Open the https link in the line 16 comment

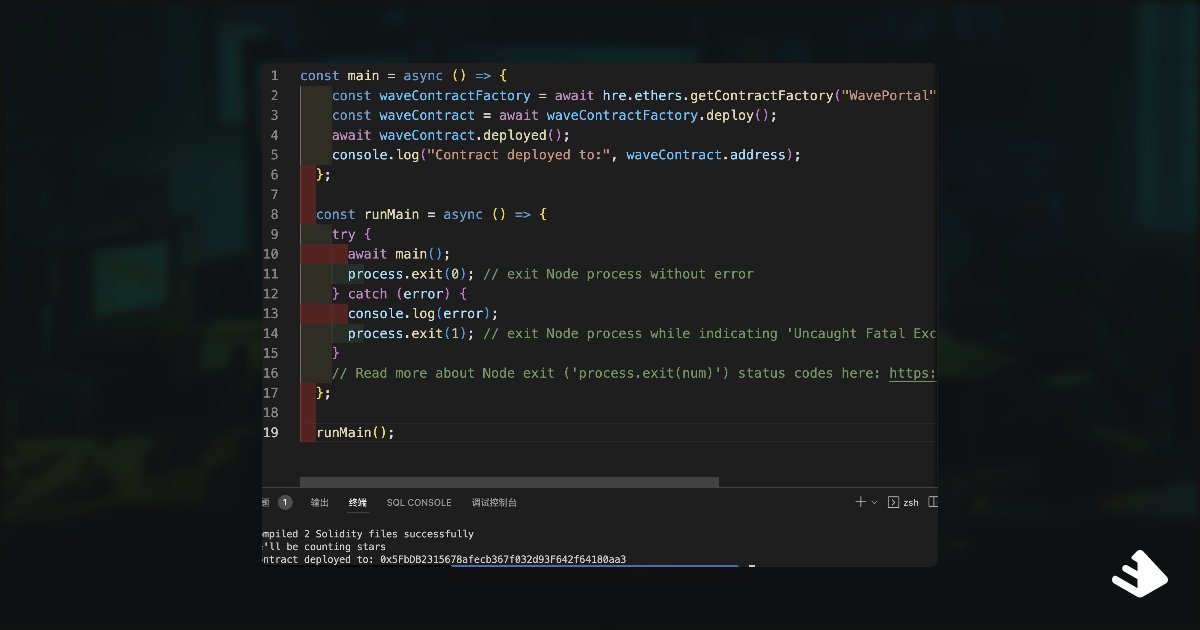click(x=913, y=373)
